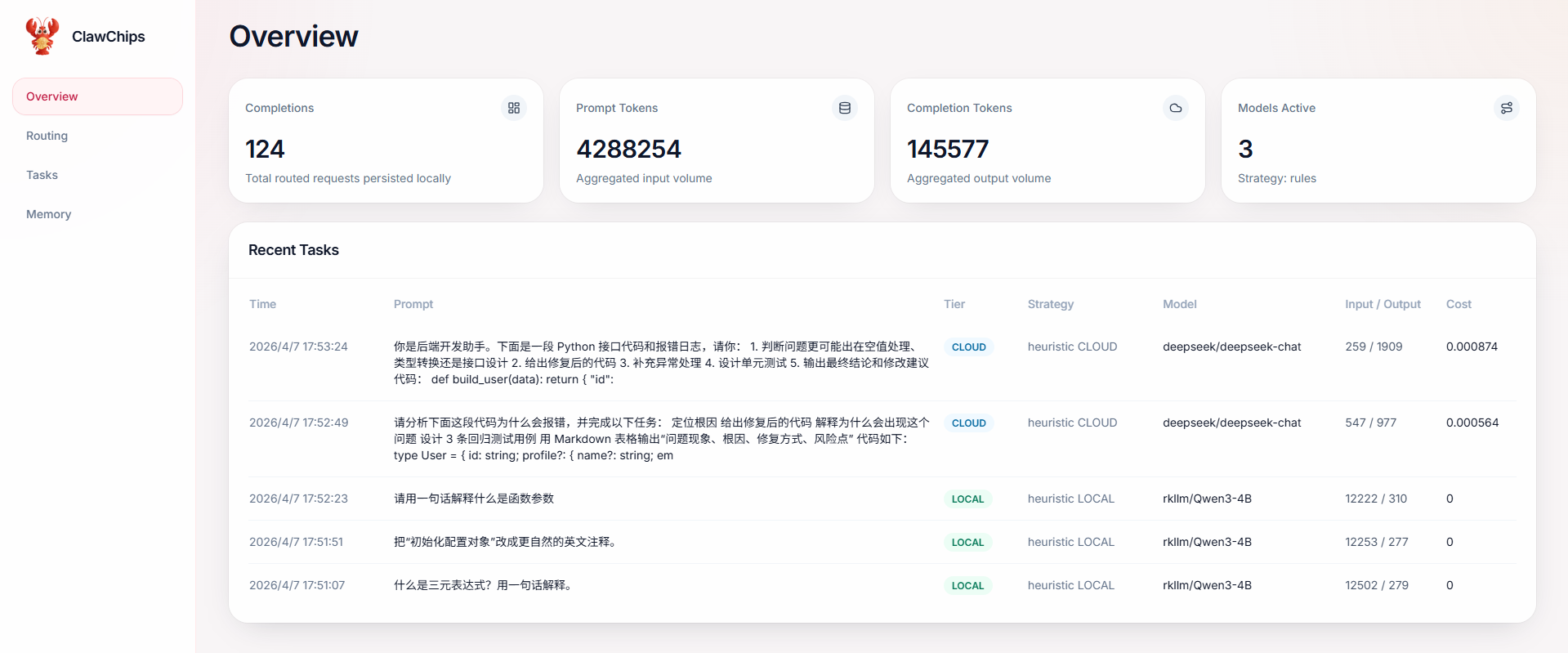Select timestamp 2026/4/7 17:51:51

(x=296, y=542)
